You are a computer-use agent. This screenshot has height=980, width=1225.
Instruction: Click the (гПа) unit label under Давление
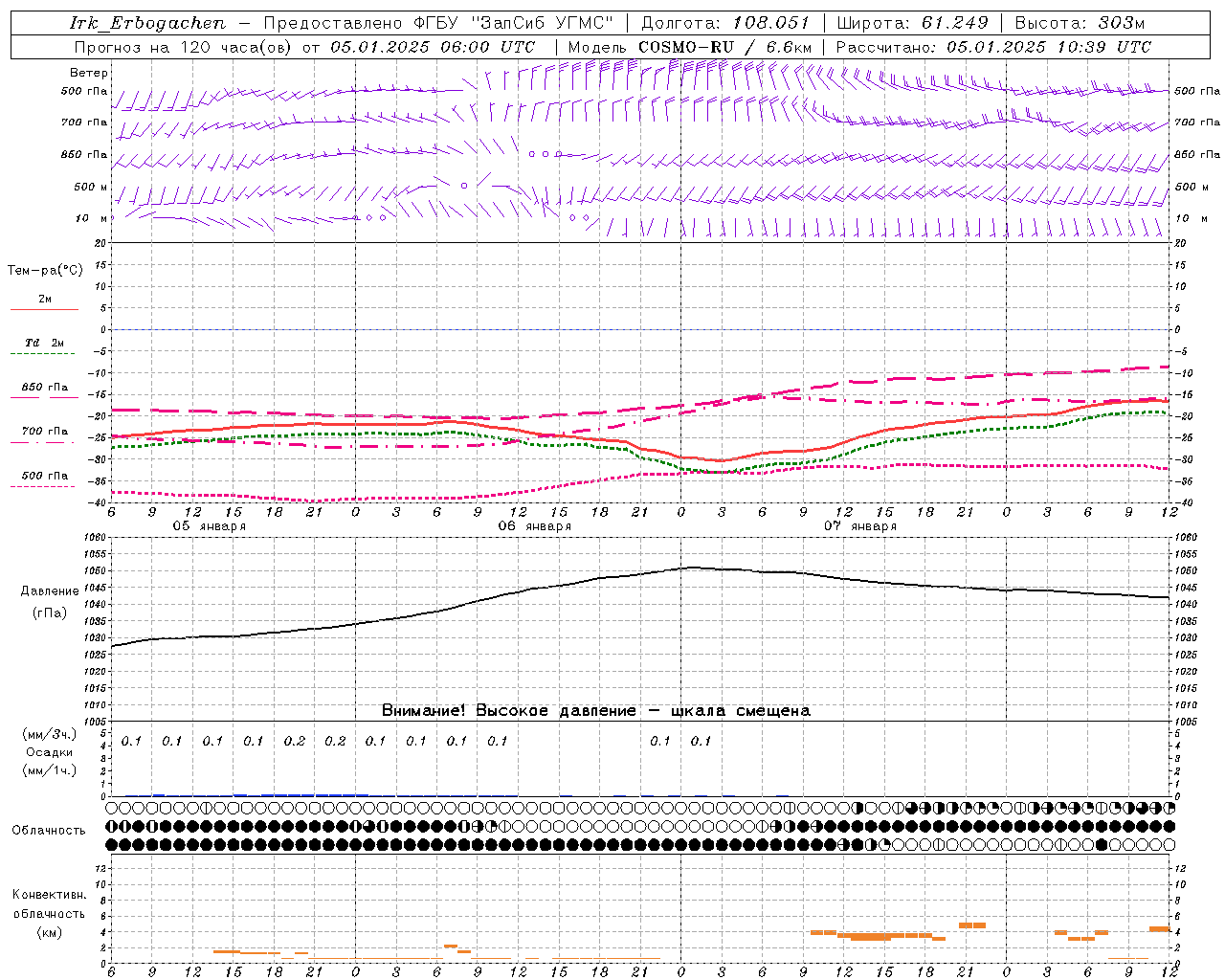coord(49,613)
